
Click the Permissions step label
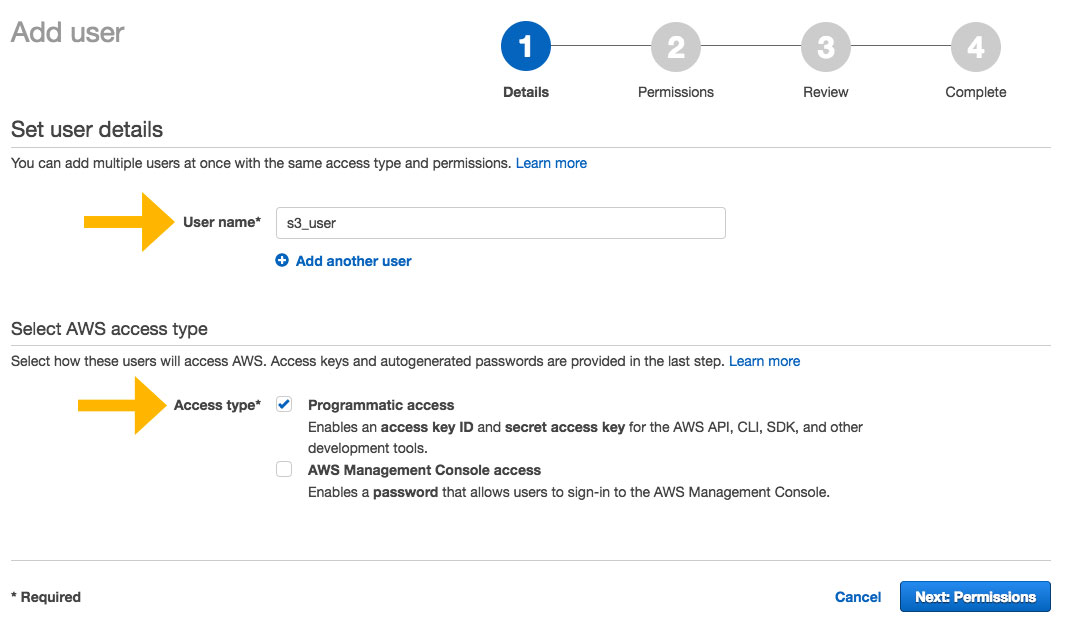[x=676, y=92]
